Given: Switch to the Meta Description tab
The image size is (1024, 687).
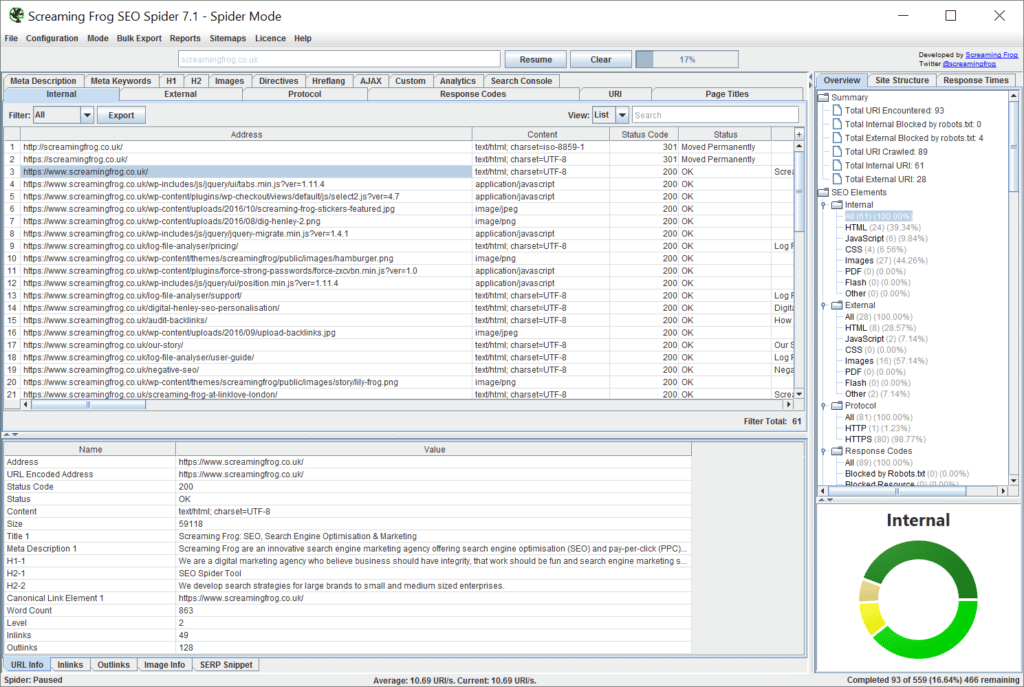Looking at the screenshot, I should pos(43,81).
